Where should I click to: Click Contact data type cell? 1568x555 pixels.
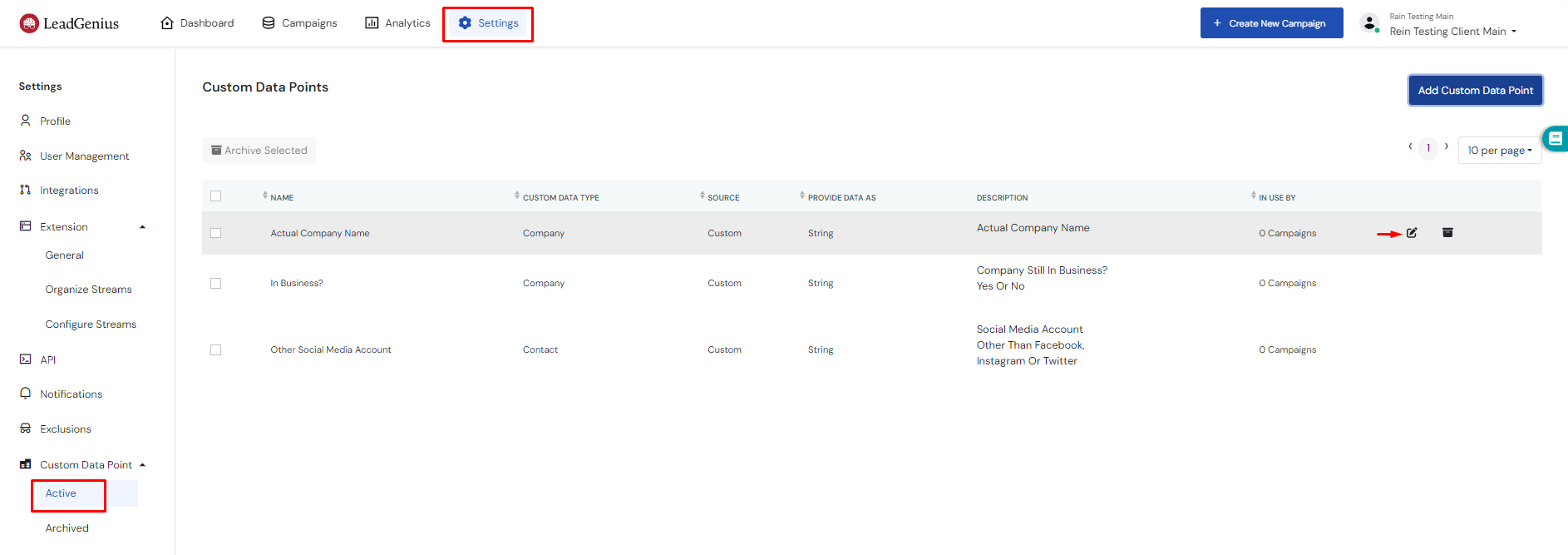click(540, 349)
